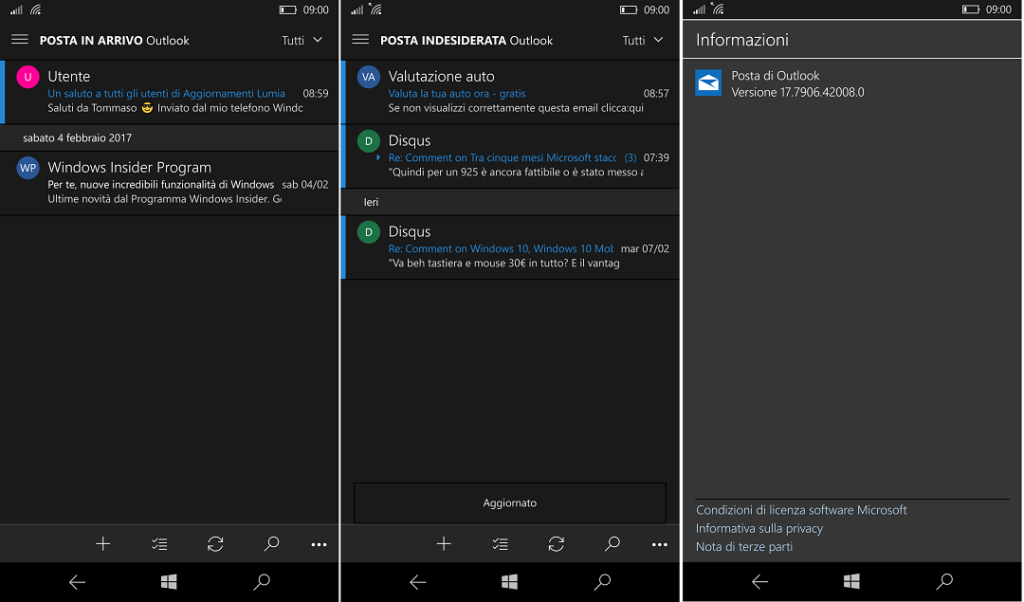Tap back arrow on Posta in arrivo phone
Screen dimensions: 1024x602
pyautogui.click(x=77, y=582)
